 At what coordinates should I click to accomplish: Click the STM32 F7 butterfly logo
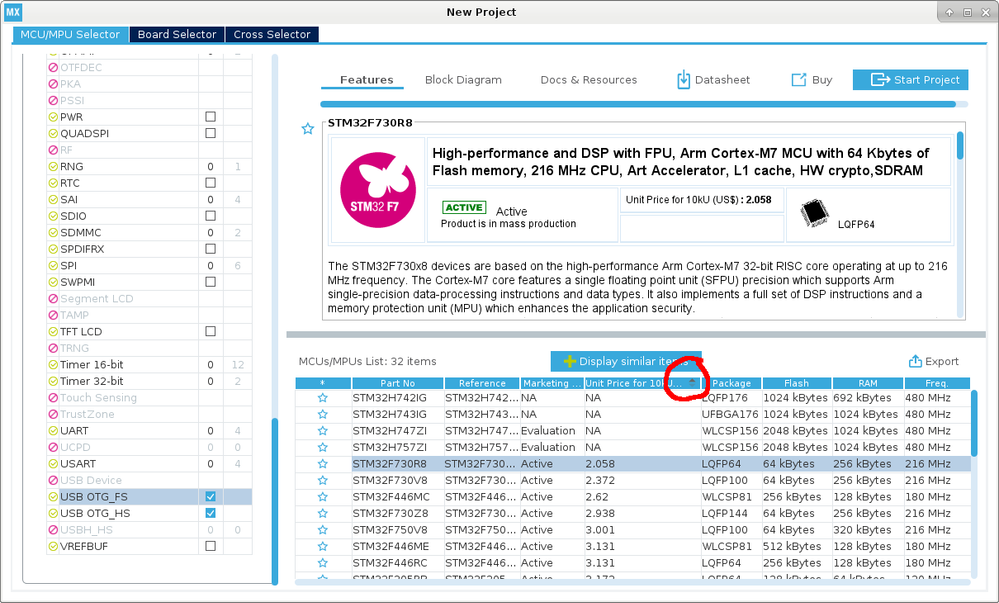coord(378,190)
